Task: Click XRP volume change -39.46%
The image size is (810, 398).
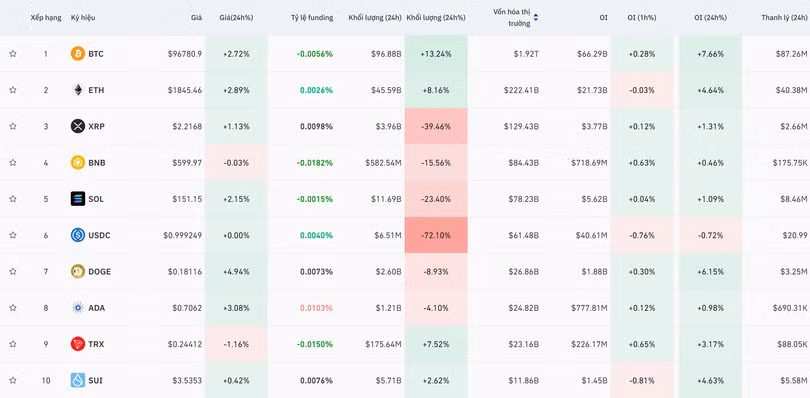Action: tap(435, 126)
